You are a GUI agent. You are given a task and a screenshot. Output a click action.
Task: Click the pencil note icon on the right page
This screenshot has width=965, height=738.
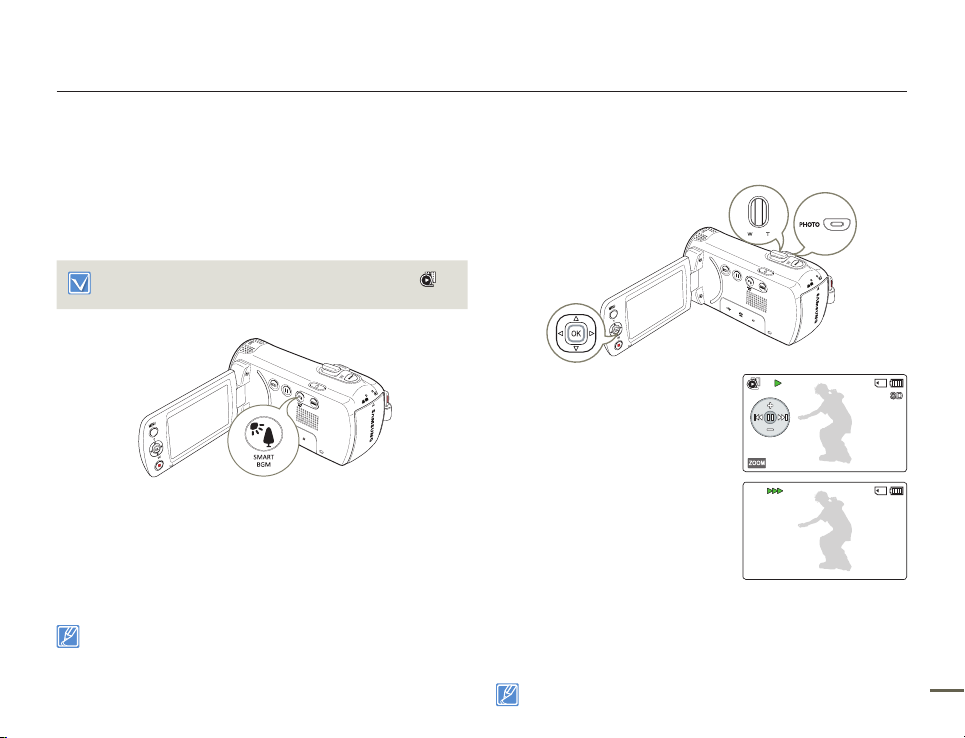(x=507, y=694)
